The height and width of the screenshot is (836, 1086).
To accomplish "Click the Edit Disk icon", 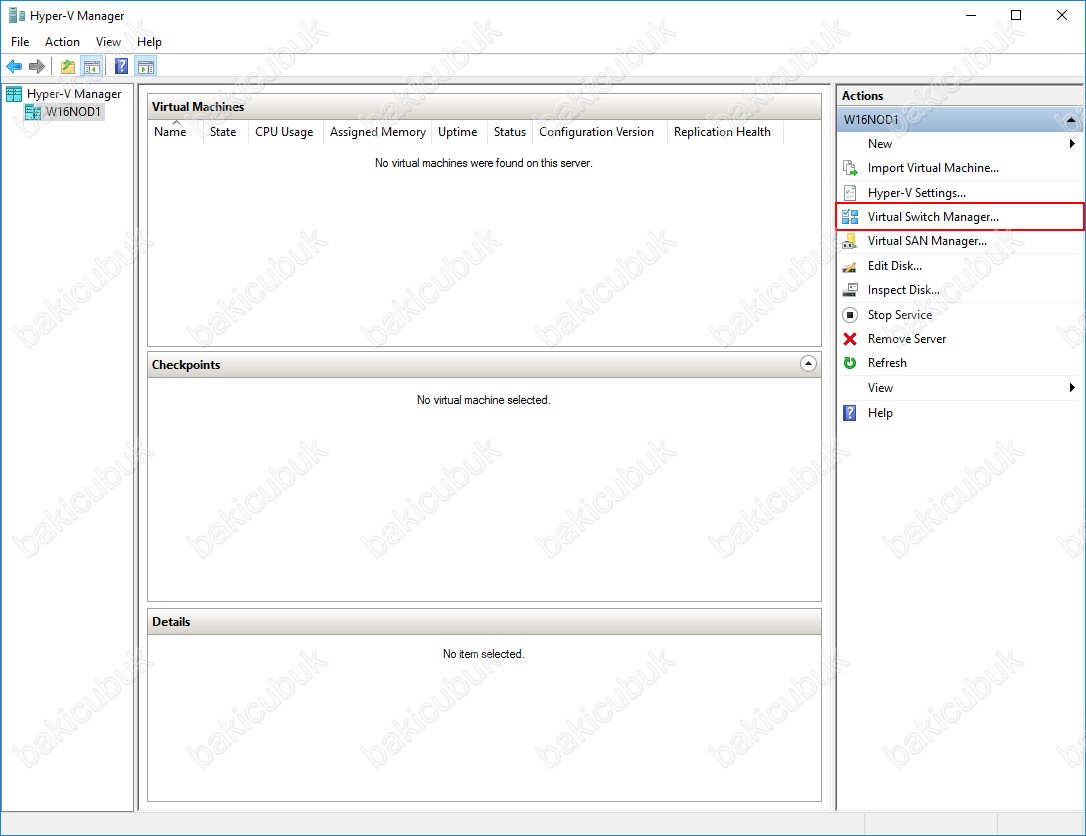I will coord(850,266).
